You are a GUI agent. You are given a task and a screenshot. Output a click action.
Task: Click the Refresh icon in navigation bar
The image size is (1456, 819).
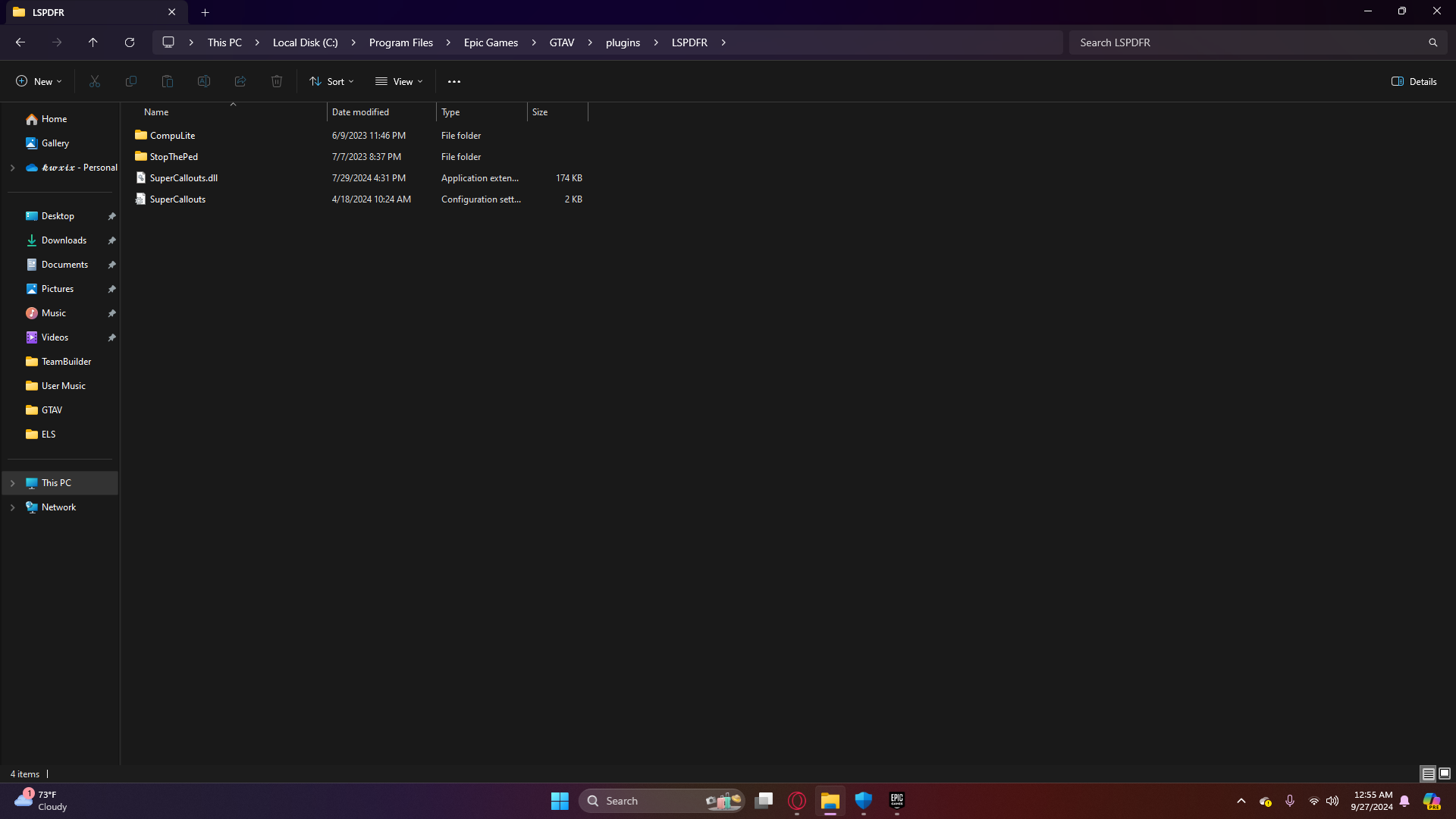[130, 42]
